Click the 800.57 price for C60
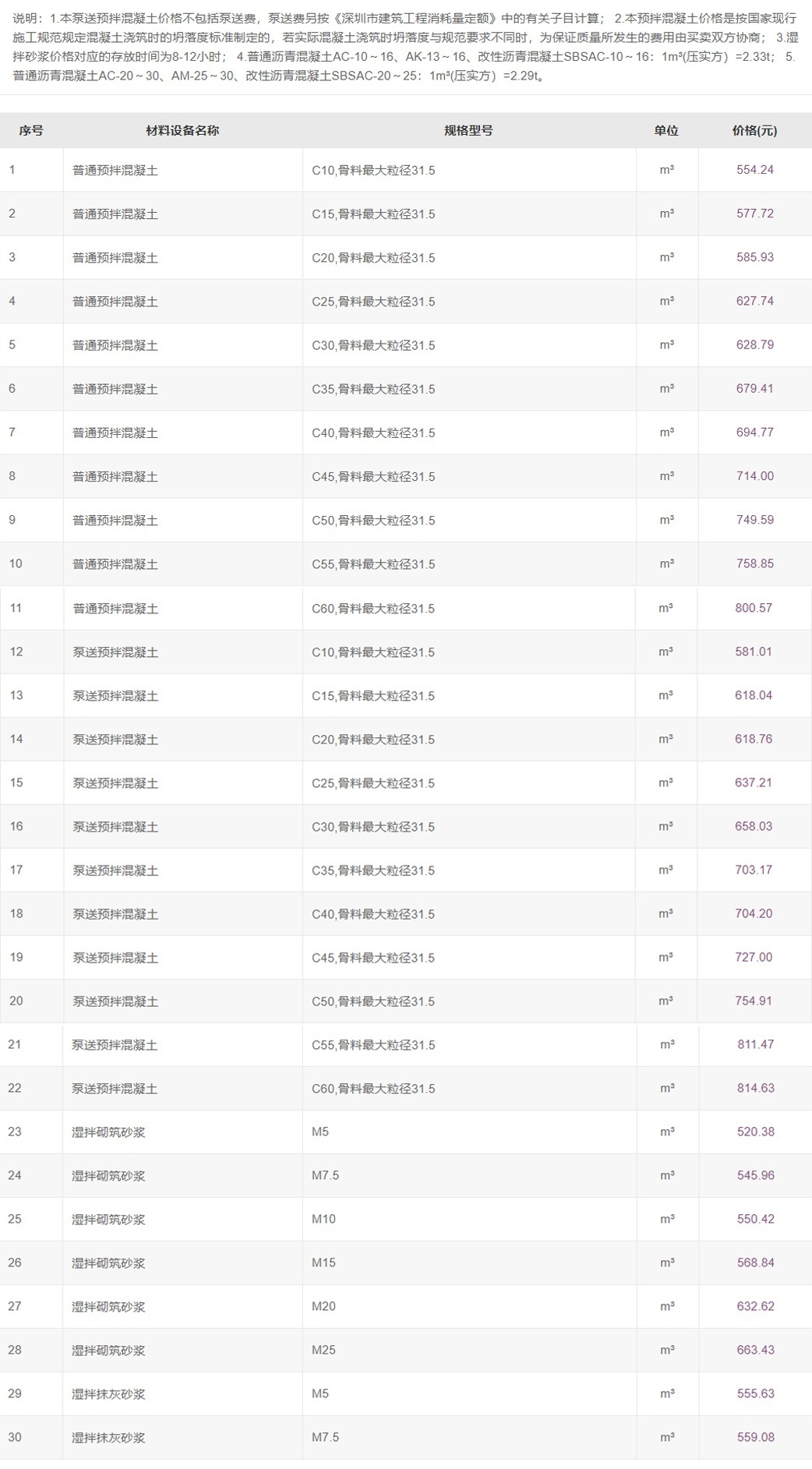 [754, 608]
